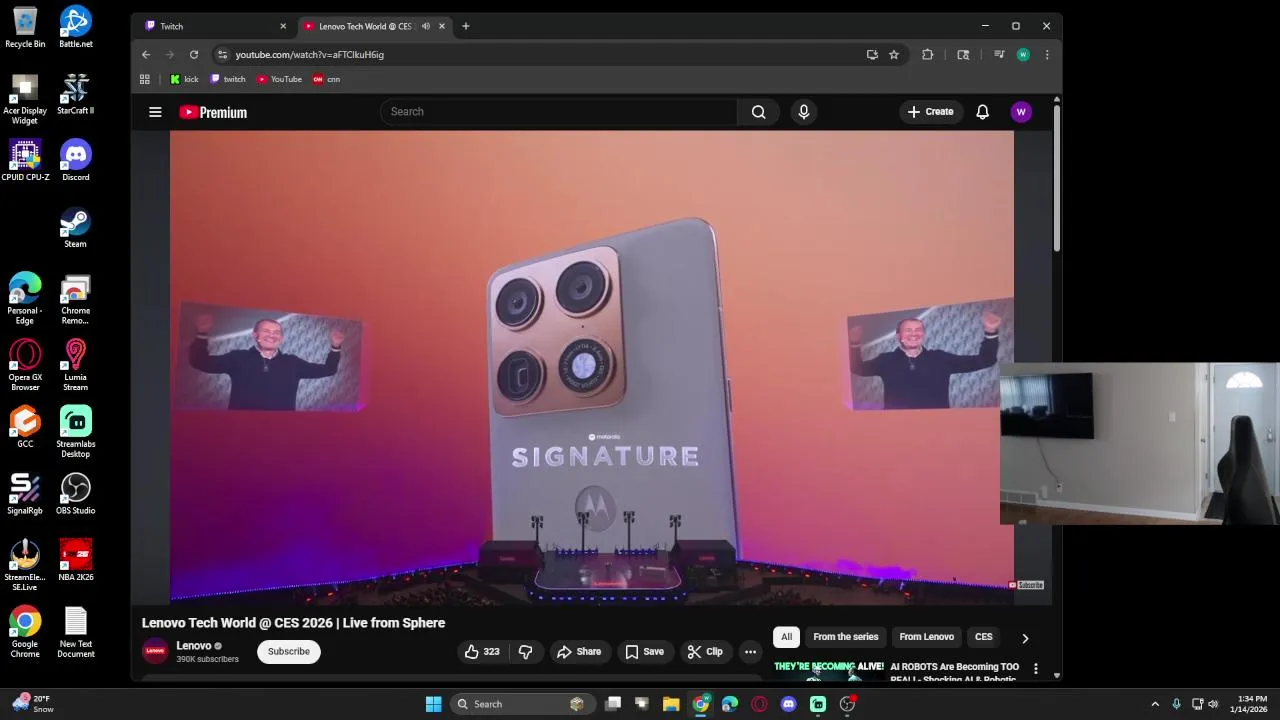Open YouTube notifications bell
1280x720 pixels.
click(x=982, y=112)
